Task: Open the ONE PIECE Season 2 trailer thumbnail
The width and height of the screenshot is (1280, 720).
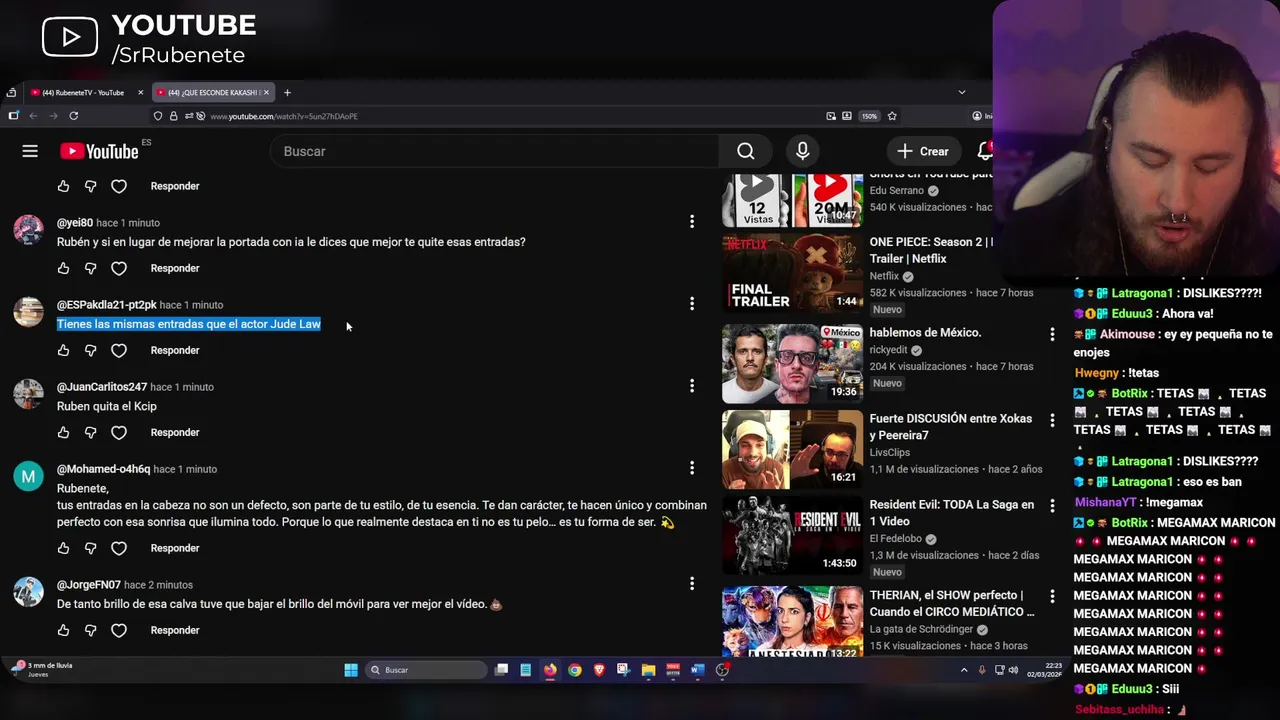Action: tap(792, 272)
